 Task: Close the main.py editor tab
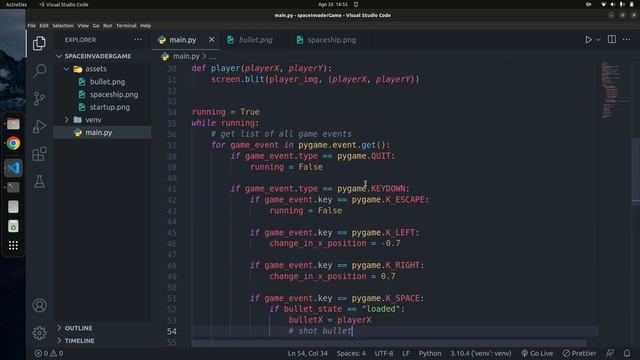pos(211,40)
